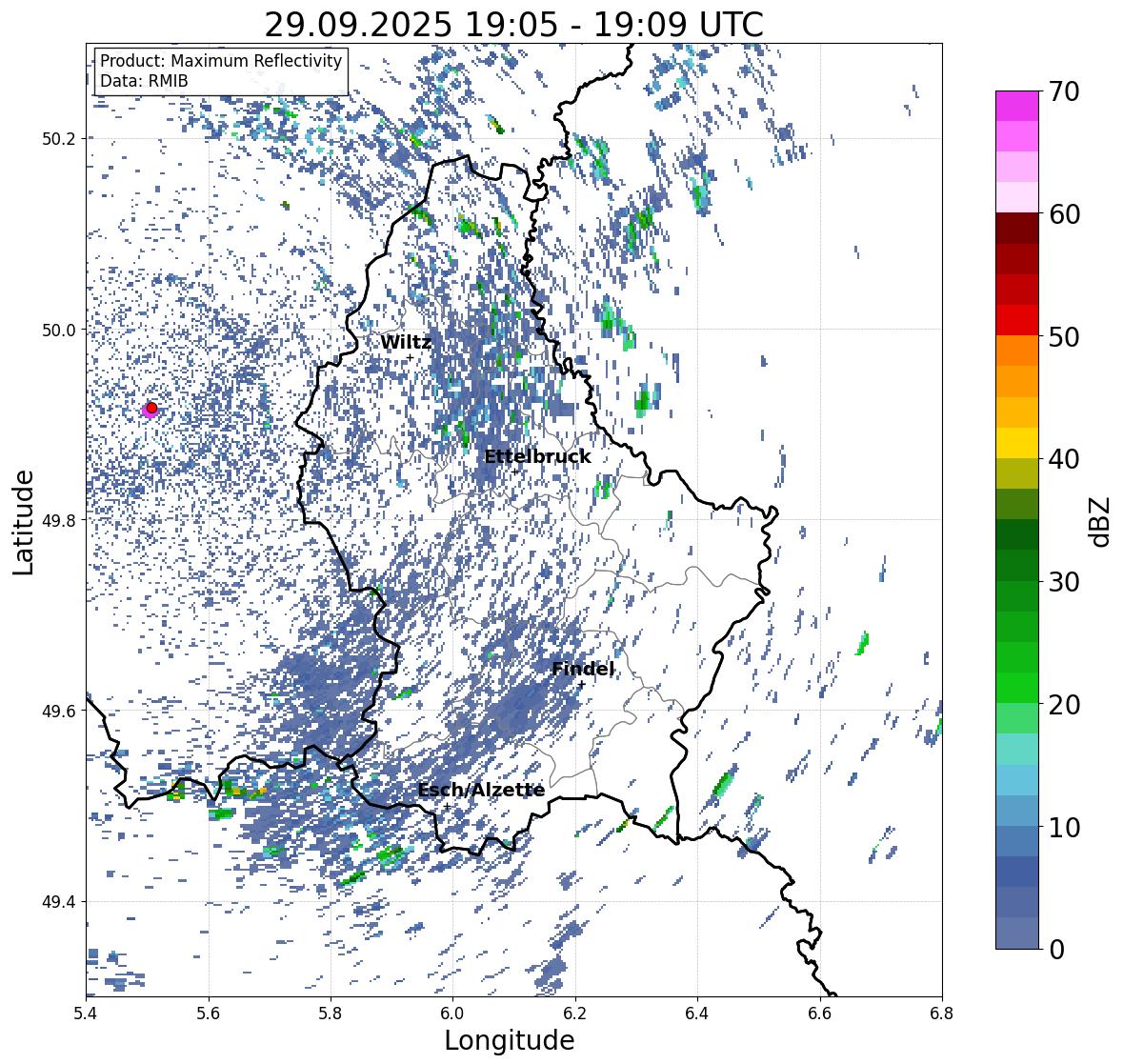The image size is (1123, 1064).
Task: Click the latitude tick label 49.4
Action: (x=59, y=902)
